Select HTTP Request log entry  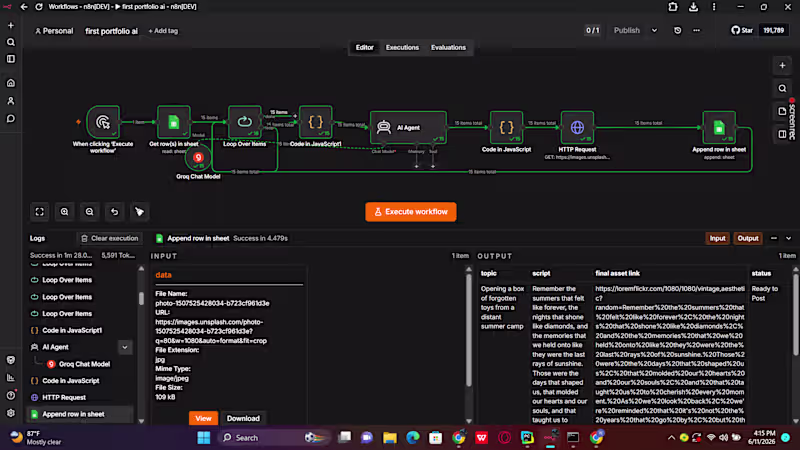64,397
